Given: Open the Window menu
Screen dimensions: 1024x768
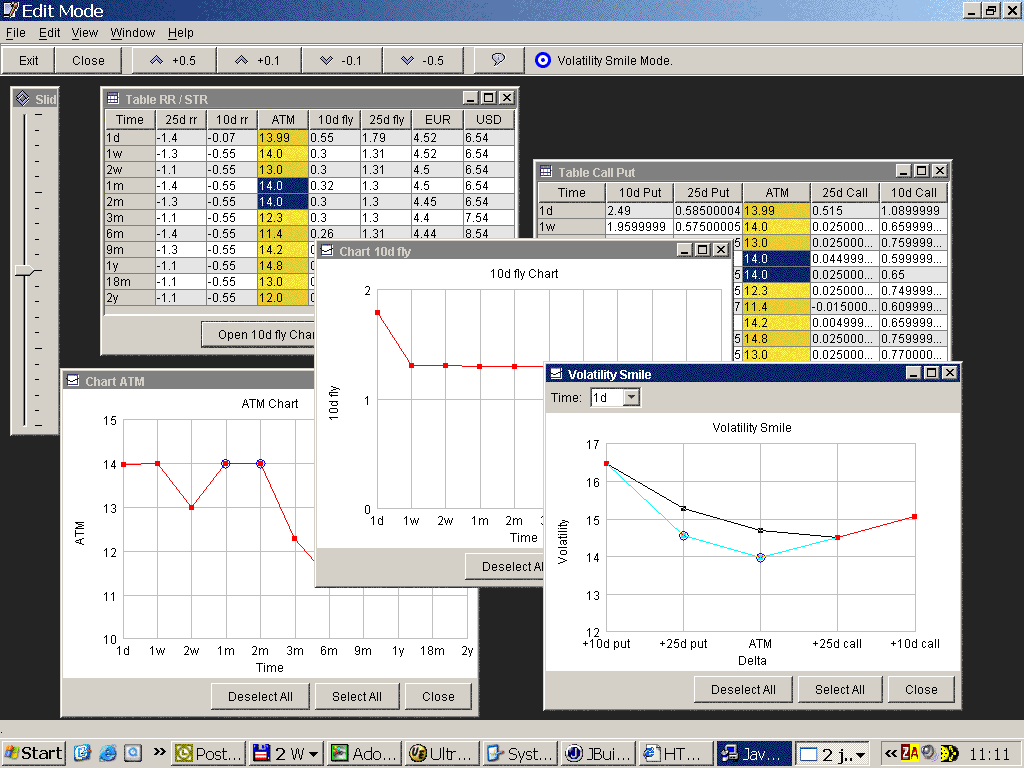Looking at the screenshot, I should [132, 33].
